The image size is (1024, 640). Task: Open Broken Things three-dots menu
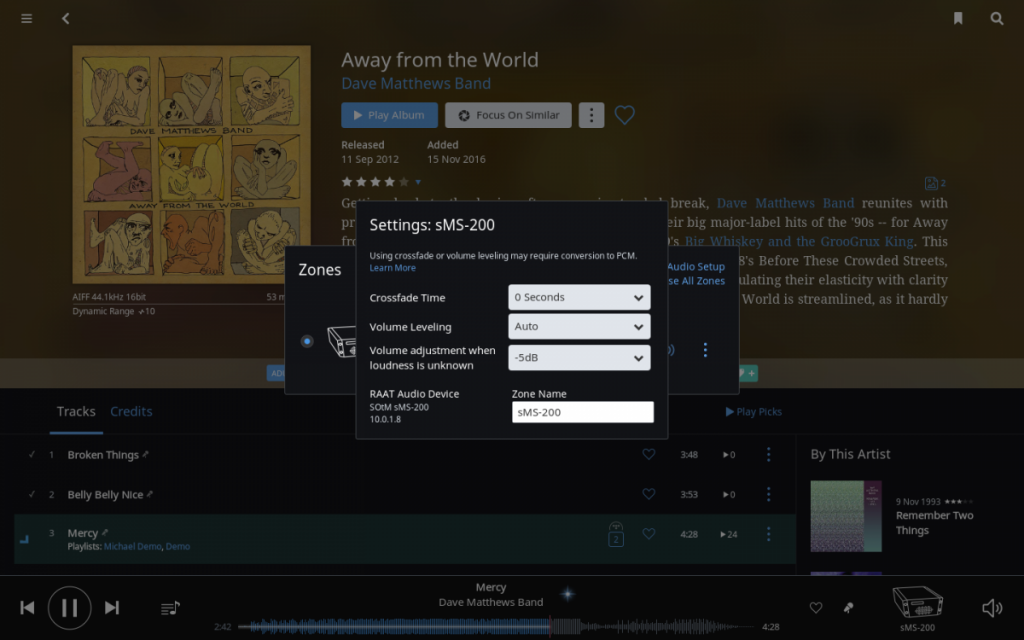click(x=769, y=454)
